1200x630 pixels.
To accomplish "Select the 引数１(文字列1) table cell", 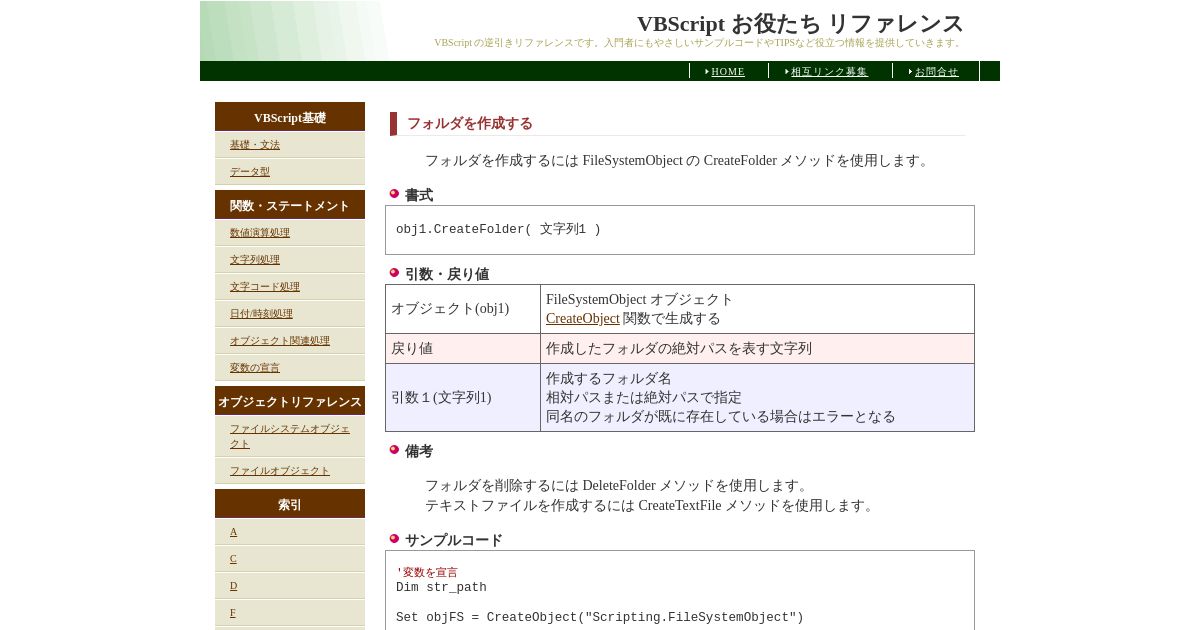I will [x=463, y=398].
